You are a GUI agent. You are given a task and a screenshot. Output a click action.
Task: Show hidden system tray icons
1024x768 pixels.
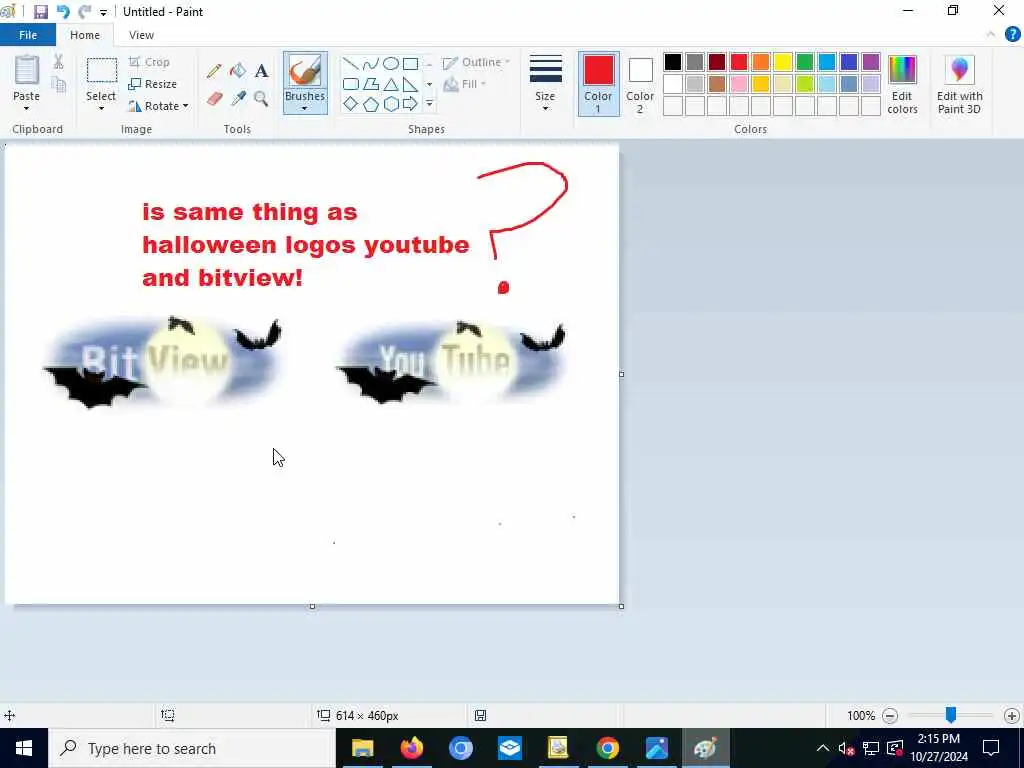click(x=822, y=748)
